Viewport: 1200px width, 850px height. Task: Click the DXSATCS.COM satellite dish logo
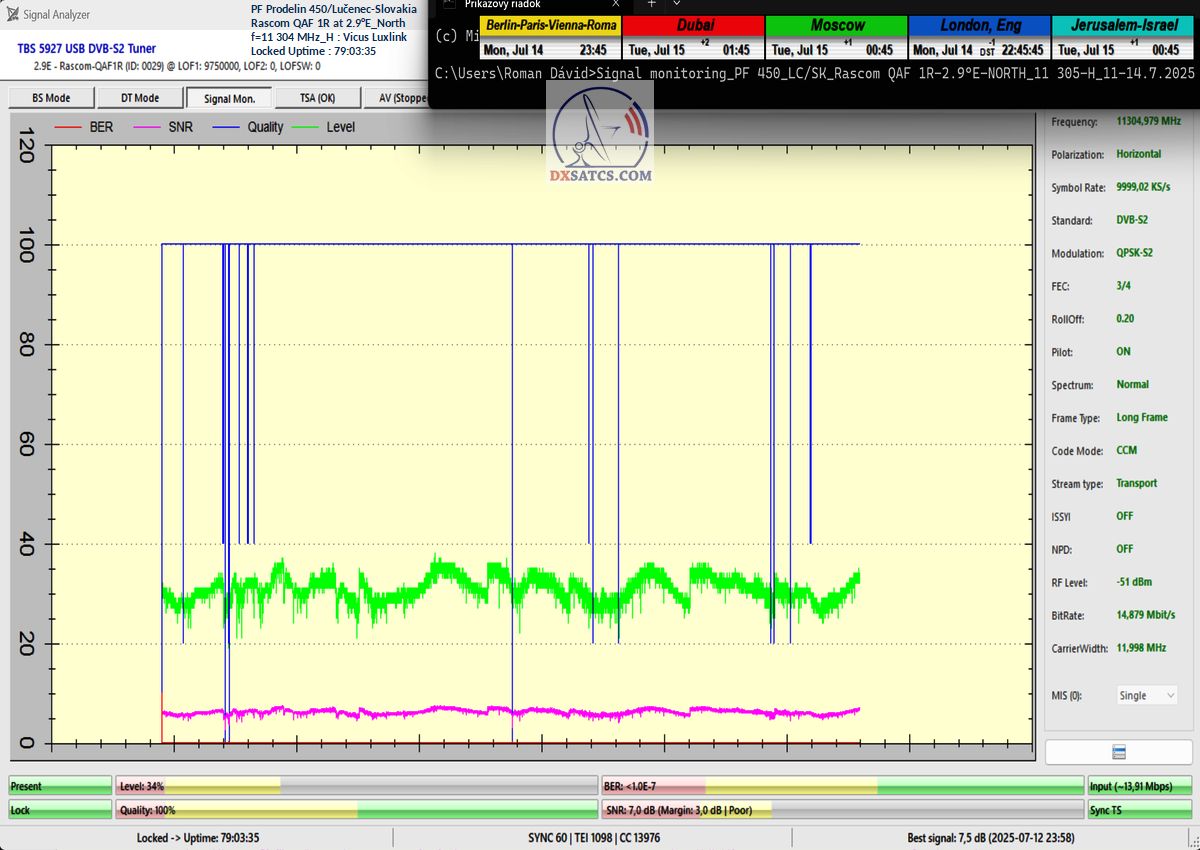pyautogui.click(x=600, y=135)
